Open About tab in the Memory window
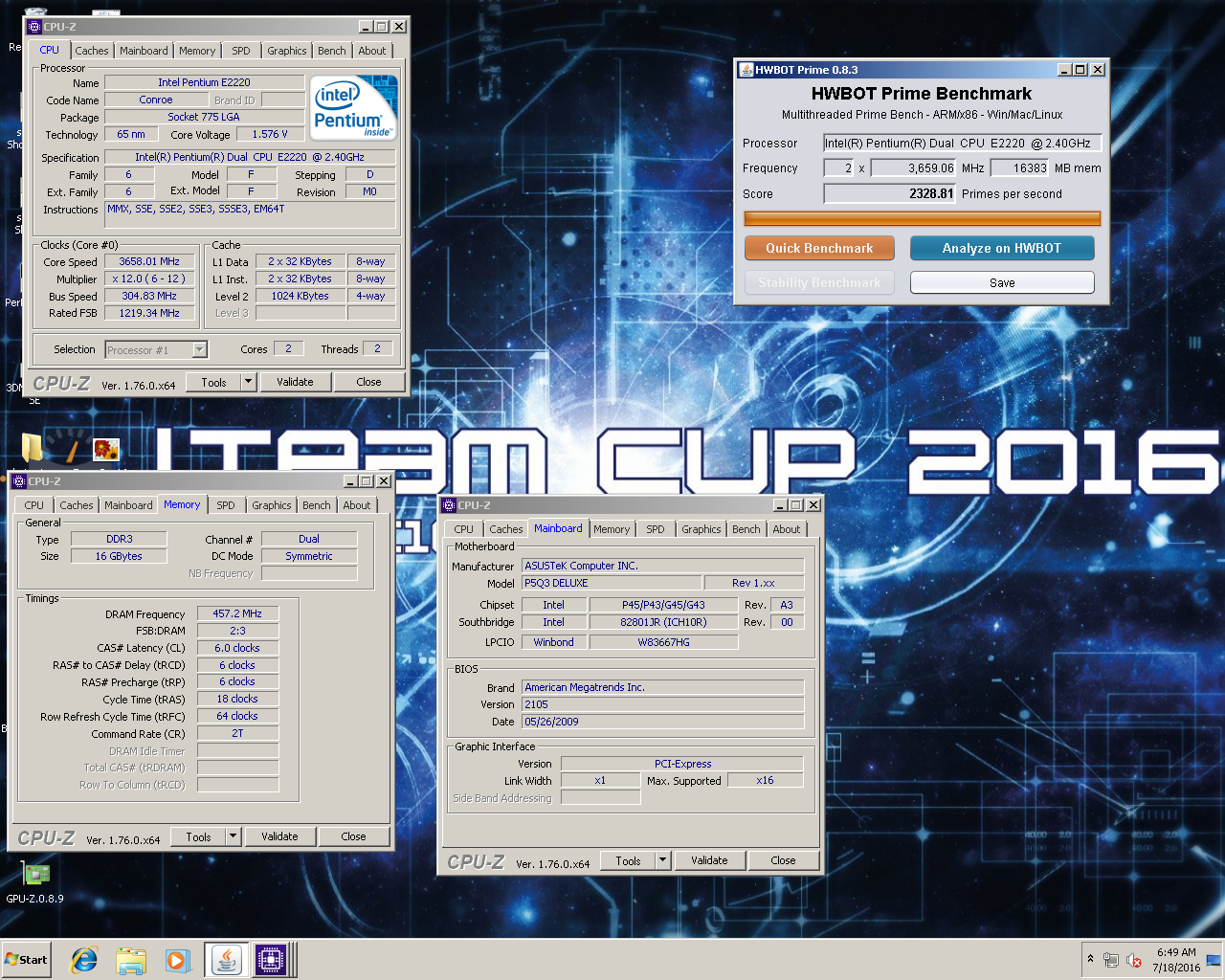Screen dimensions: 1225x980 pyautogui.click(x=357, y=505)
